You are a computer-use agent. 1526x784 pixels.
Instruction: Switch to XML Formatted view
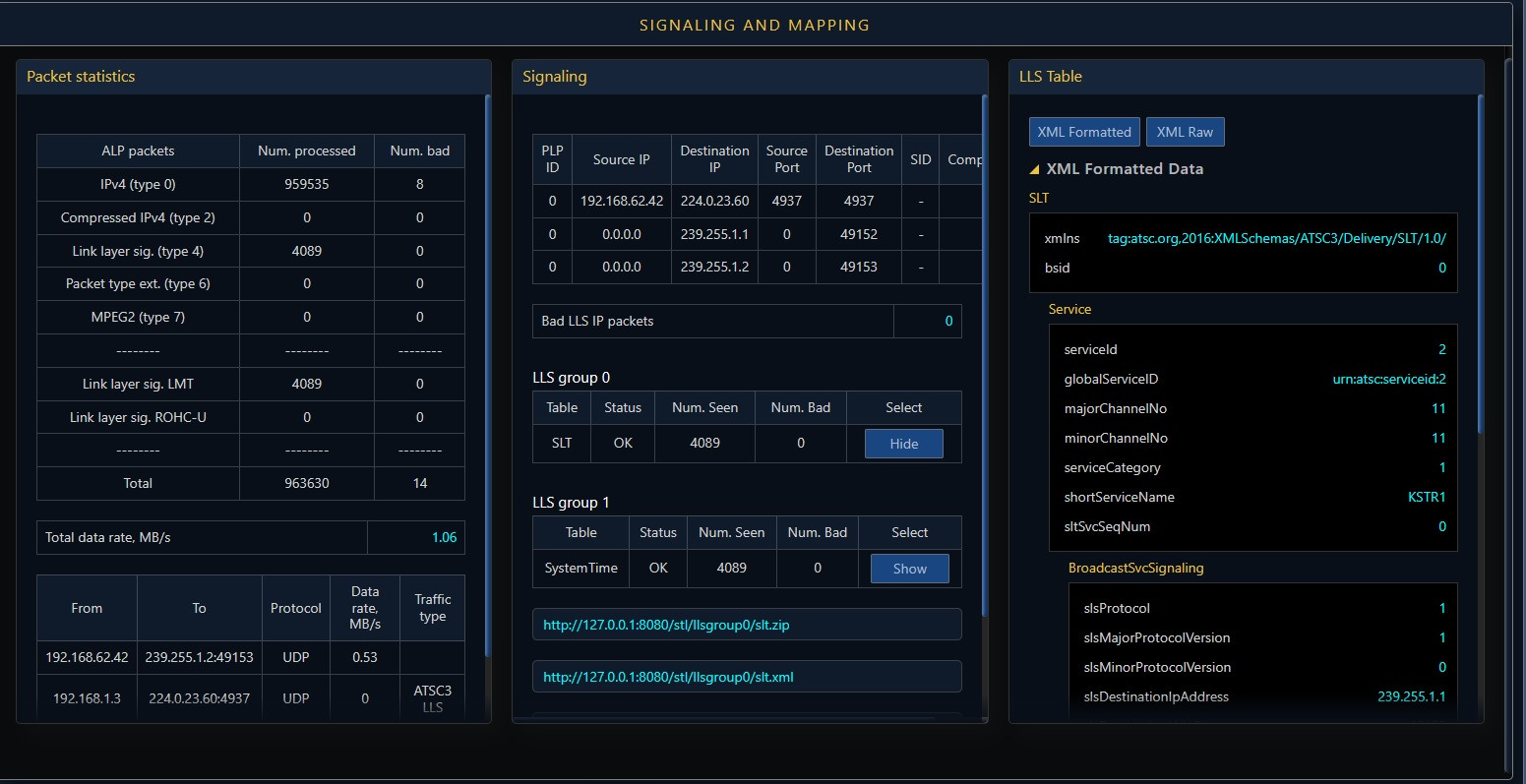click(1084, 132)
